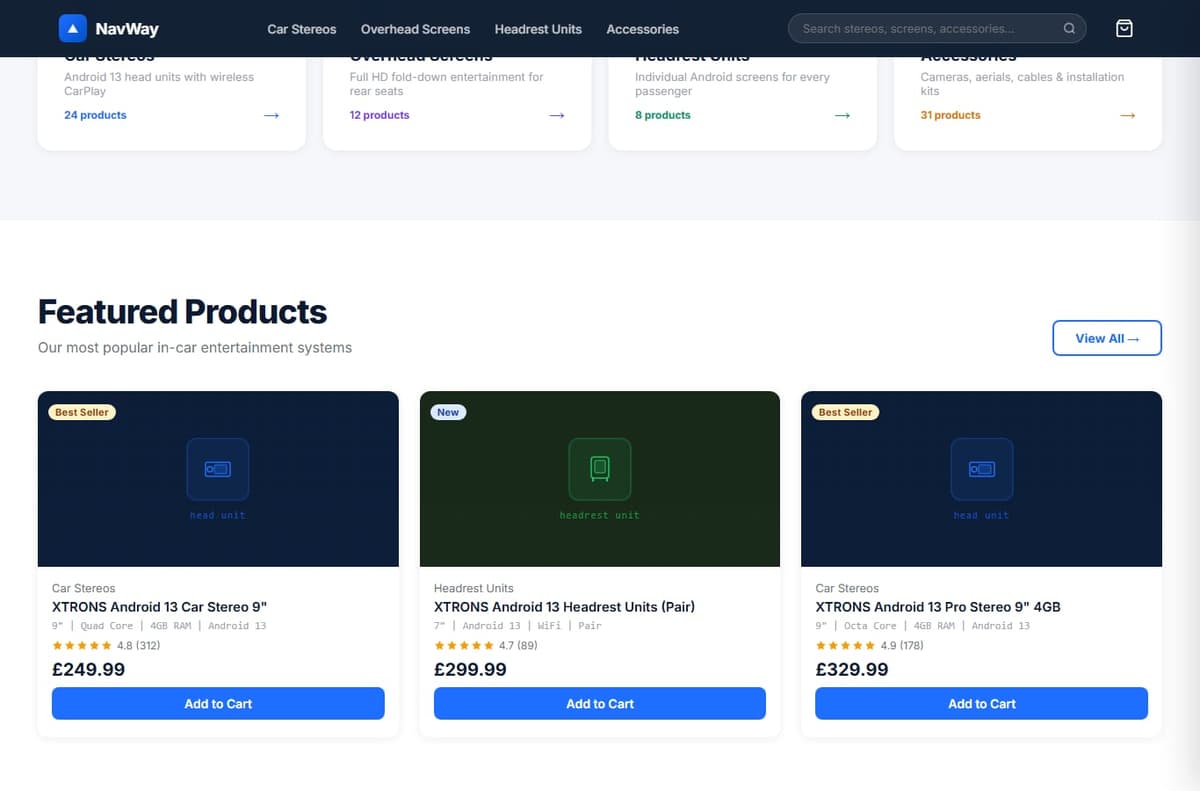The height and width of the screenshot is (791, 1200).
Task: Open Accessories navigation menu
Action: coord(642,29)
